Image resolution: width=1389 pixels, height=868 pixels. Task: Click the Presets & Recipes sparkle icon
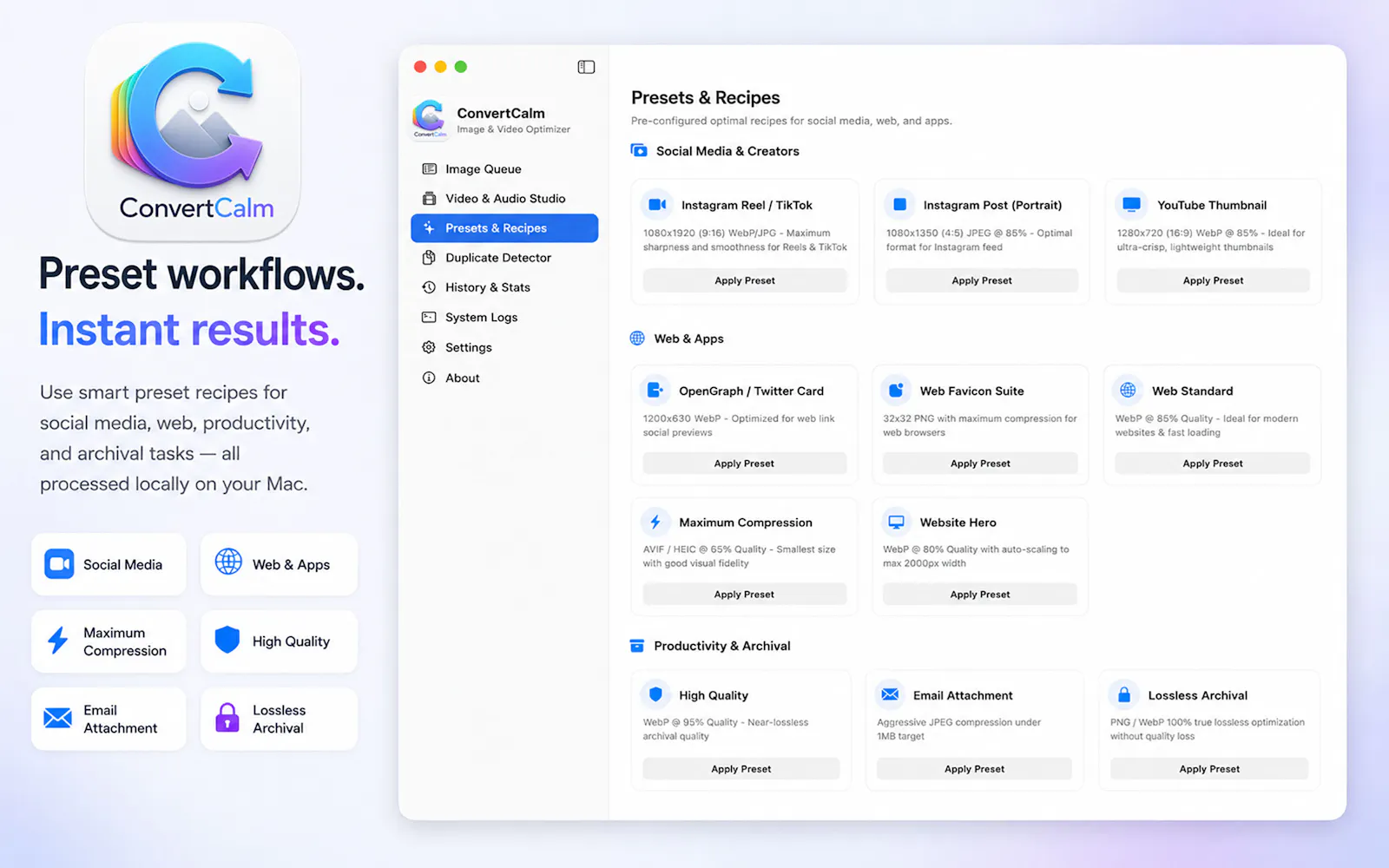coord(429,228)
